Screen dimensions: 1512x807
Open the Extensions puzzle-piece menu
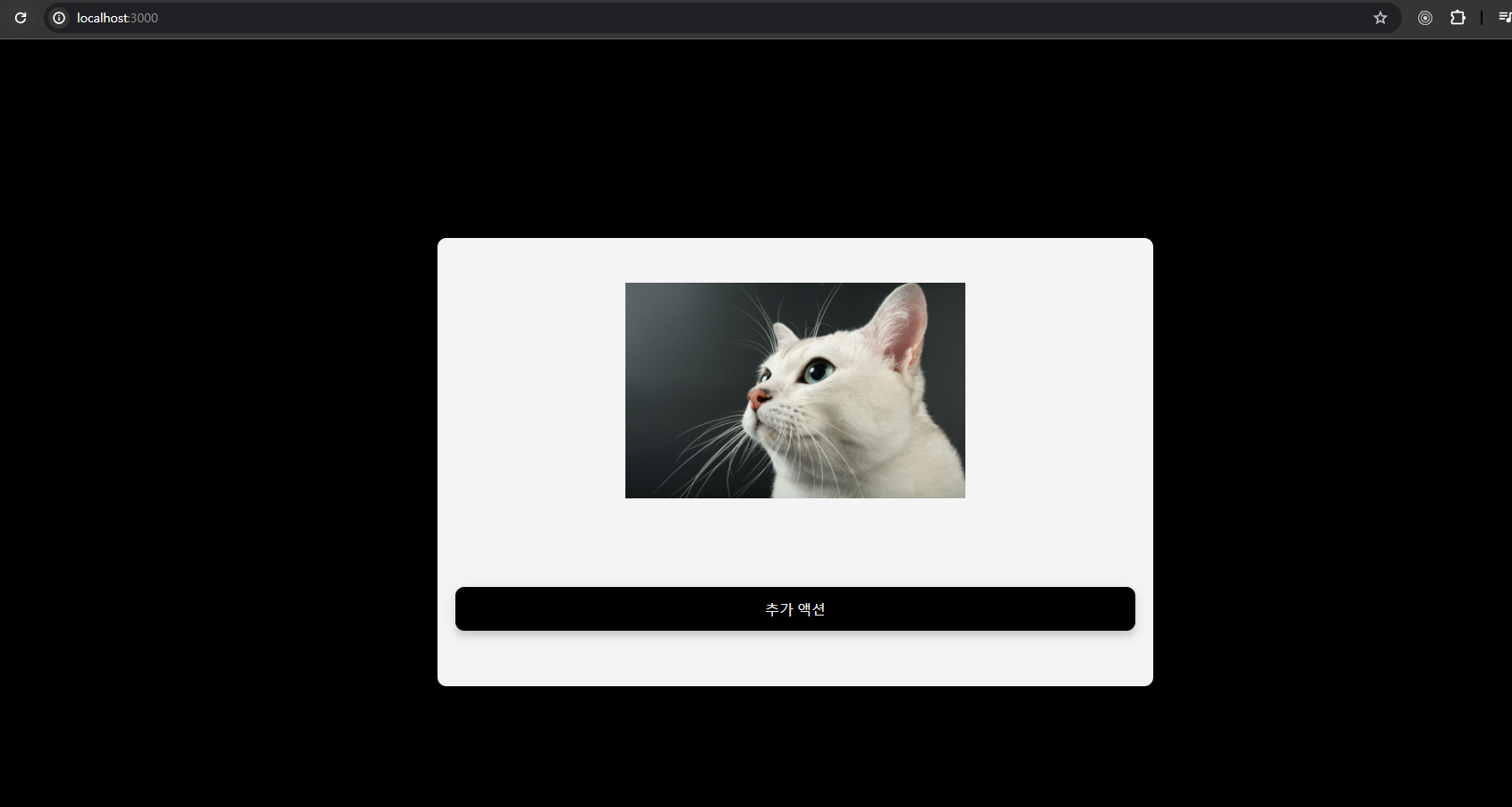1457,18
